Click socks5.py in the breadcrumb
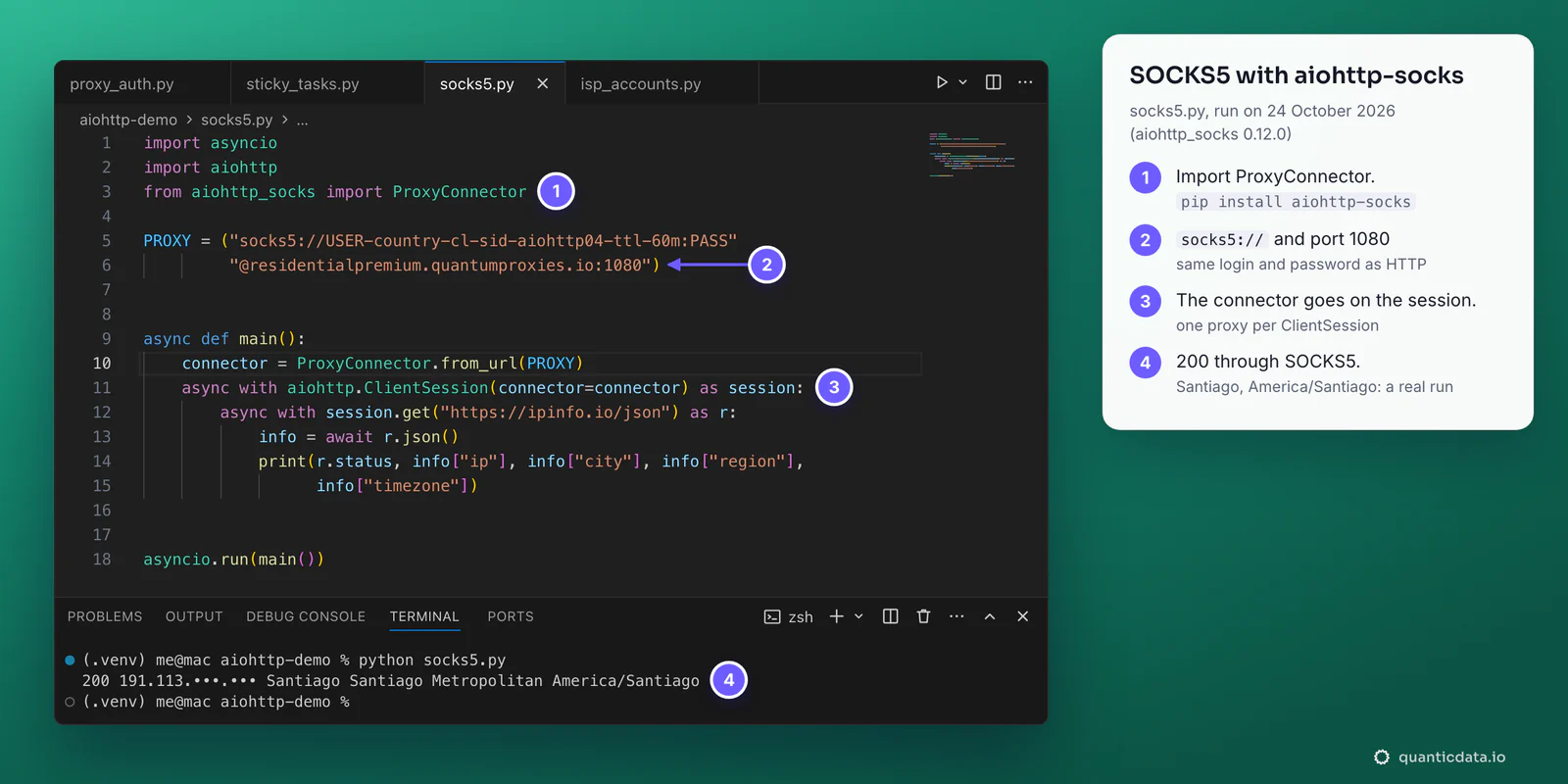1568x784 pixels. pos(237,120)
